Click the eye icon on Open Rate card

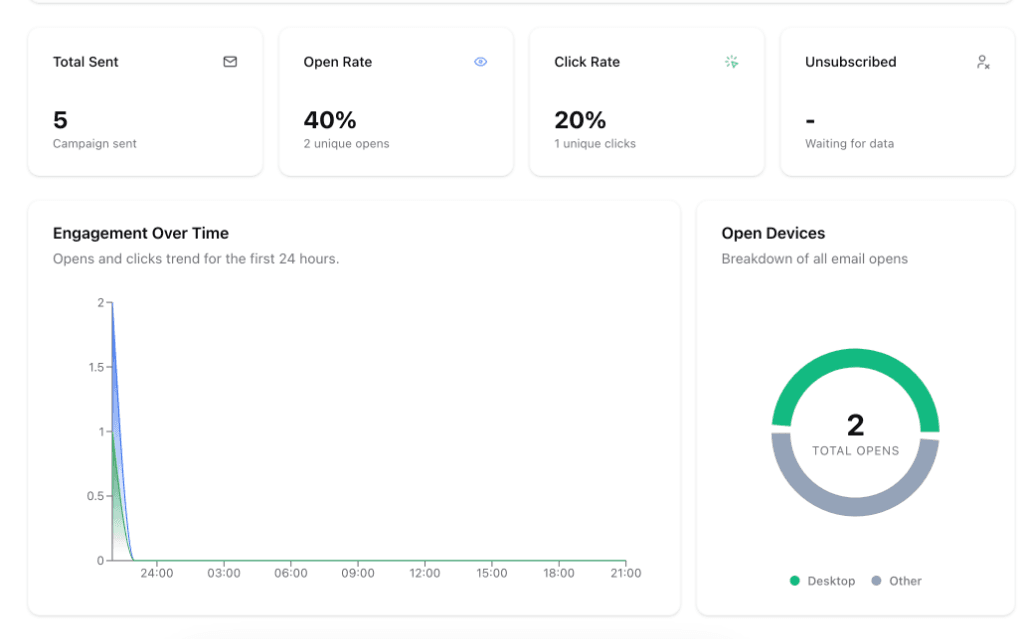click(x=480, y=61)
